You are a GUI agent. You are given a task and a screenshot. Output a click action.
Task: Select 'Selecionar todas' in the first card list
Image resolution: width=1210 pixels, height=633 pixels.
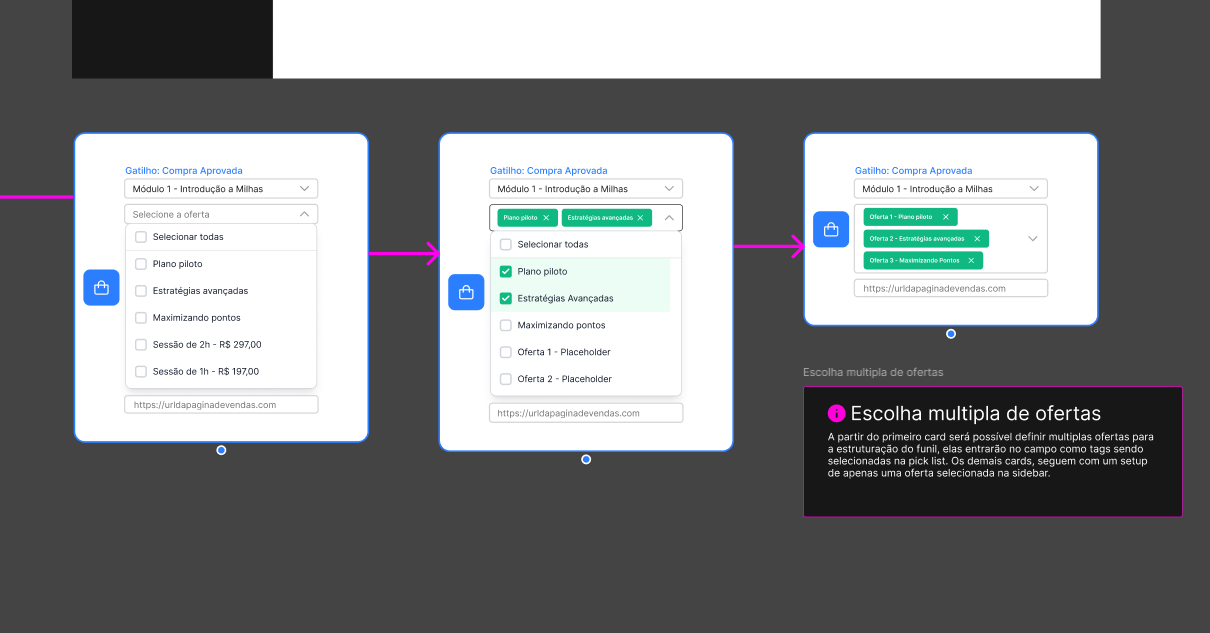141,237
